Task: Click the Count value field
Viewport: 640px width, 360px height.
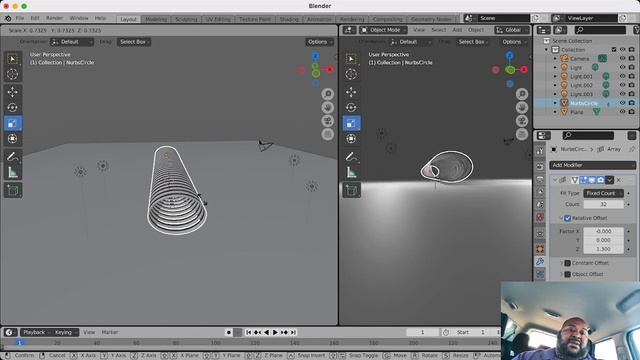Action: 603,204
